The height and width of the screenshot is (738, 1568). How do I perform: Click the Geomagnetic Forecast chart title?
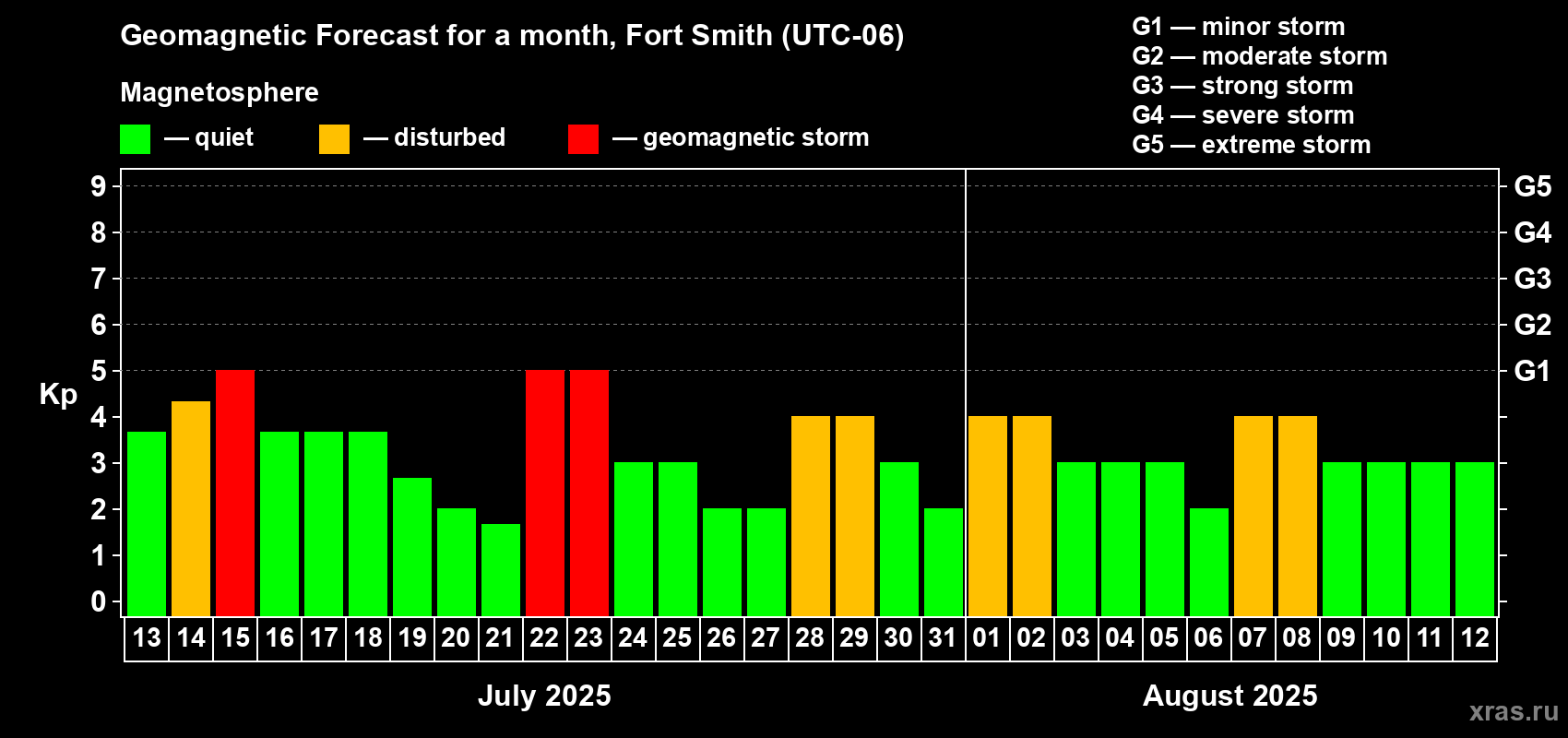coord(512,35)
